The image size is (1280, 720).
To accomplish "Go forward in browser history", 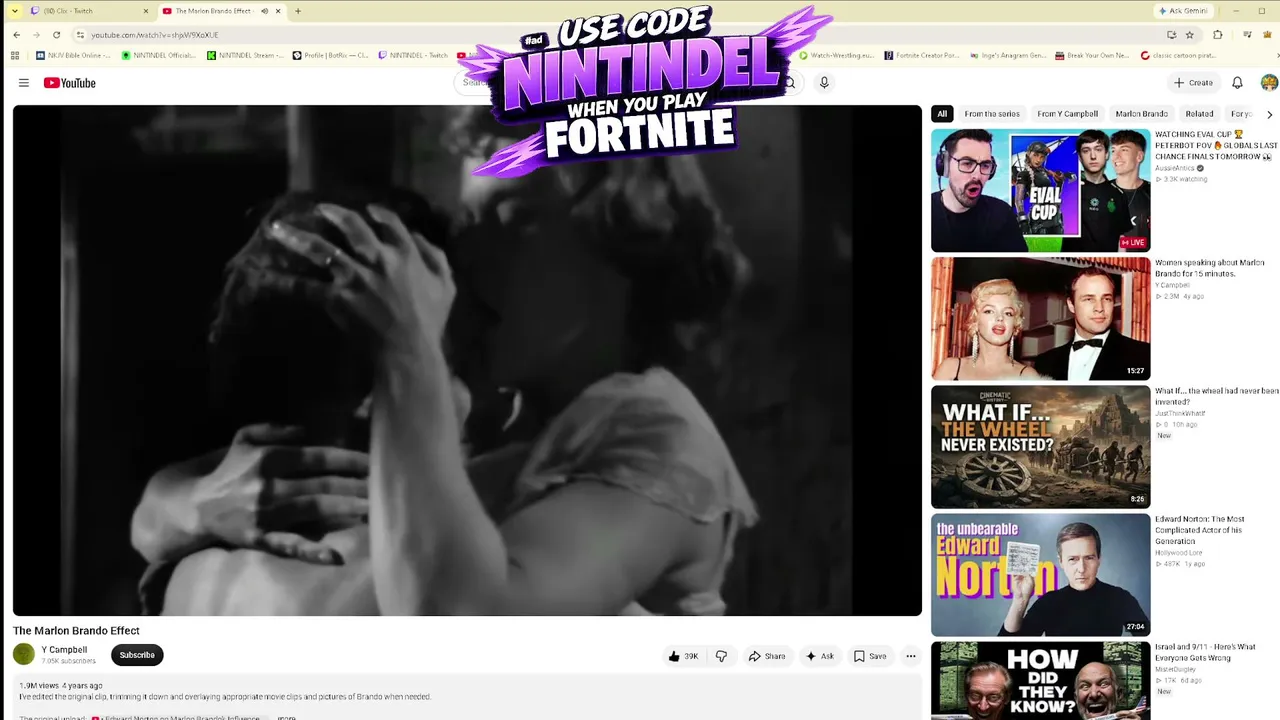I will point(36,35).
